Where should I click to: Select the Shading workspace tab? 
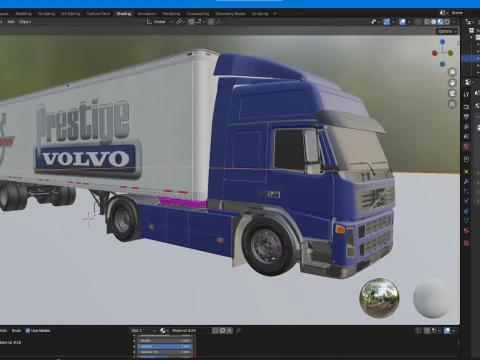124,14
